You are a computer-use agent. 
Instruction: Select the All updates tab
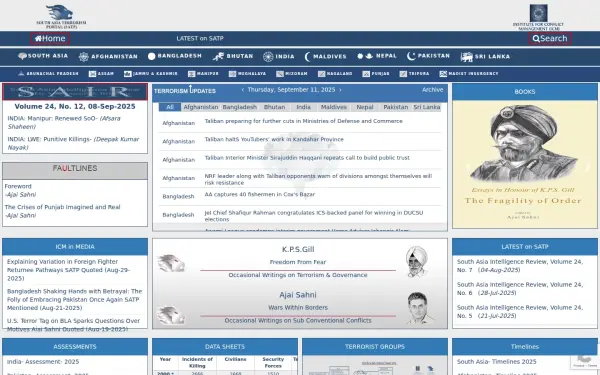[170, 107]
